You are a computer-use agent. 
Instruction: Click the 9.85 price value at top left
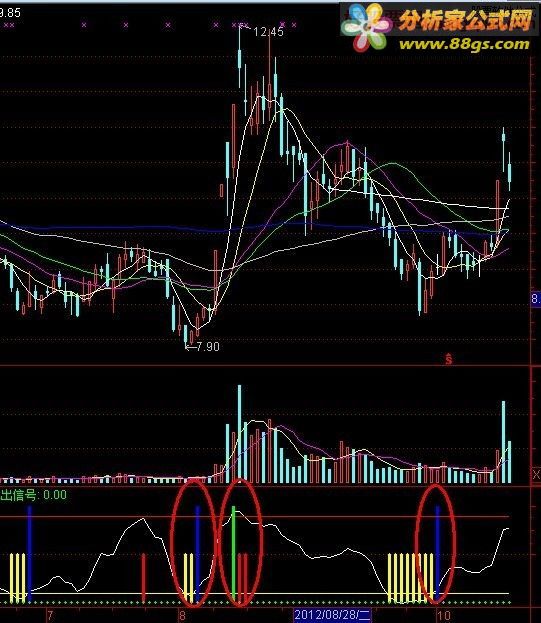[x=10, y=13]
